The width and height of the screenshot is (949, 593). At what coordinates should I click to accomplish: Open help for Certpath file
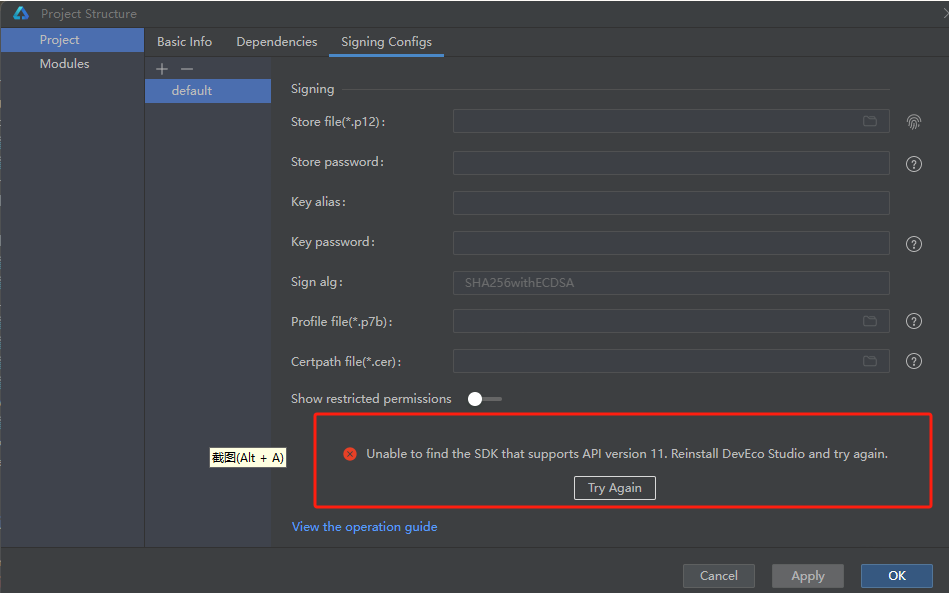pos(913,361)
